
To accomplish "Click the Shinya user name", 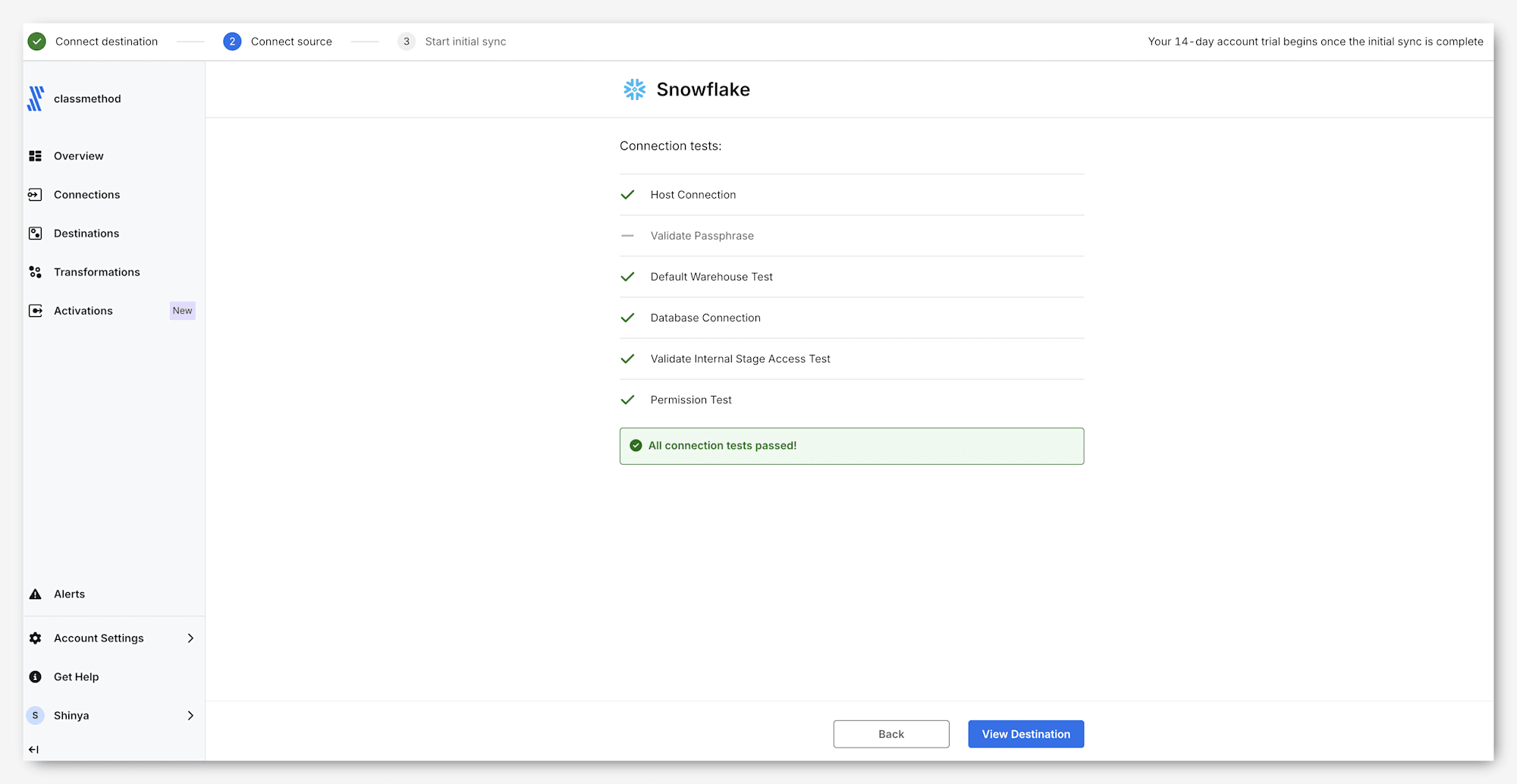I will point(71,716).
